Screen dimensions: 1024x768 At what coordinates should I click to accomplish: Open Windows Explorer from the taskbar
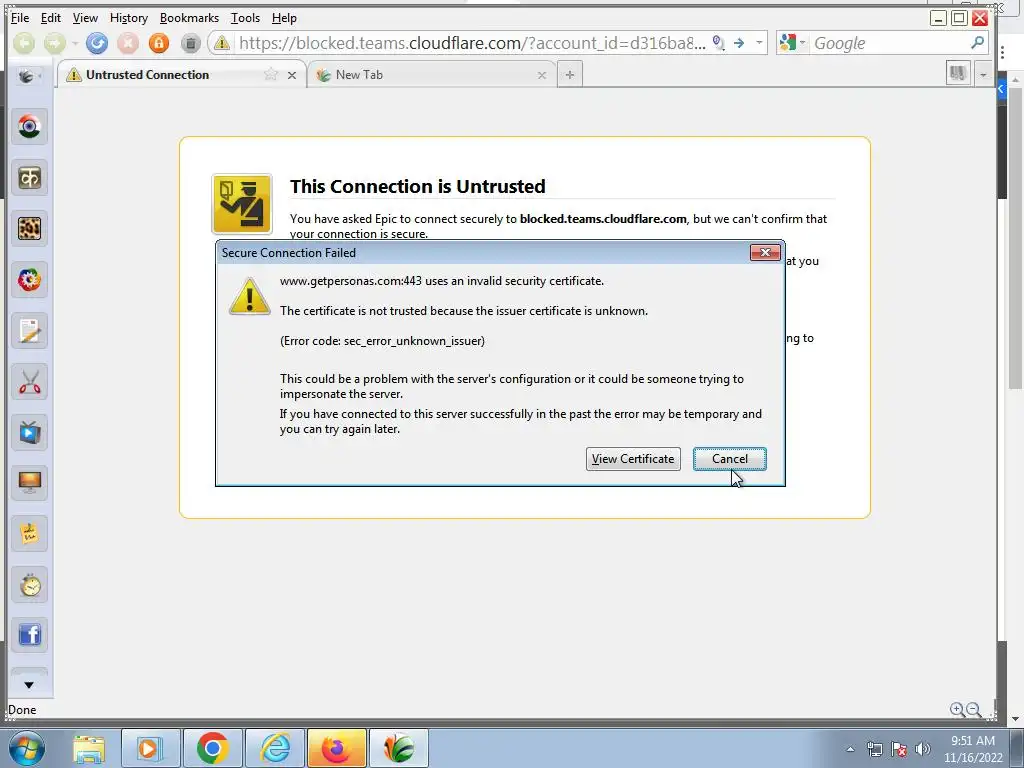click(x=89, y=749)
